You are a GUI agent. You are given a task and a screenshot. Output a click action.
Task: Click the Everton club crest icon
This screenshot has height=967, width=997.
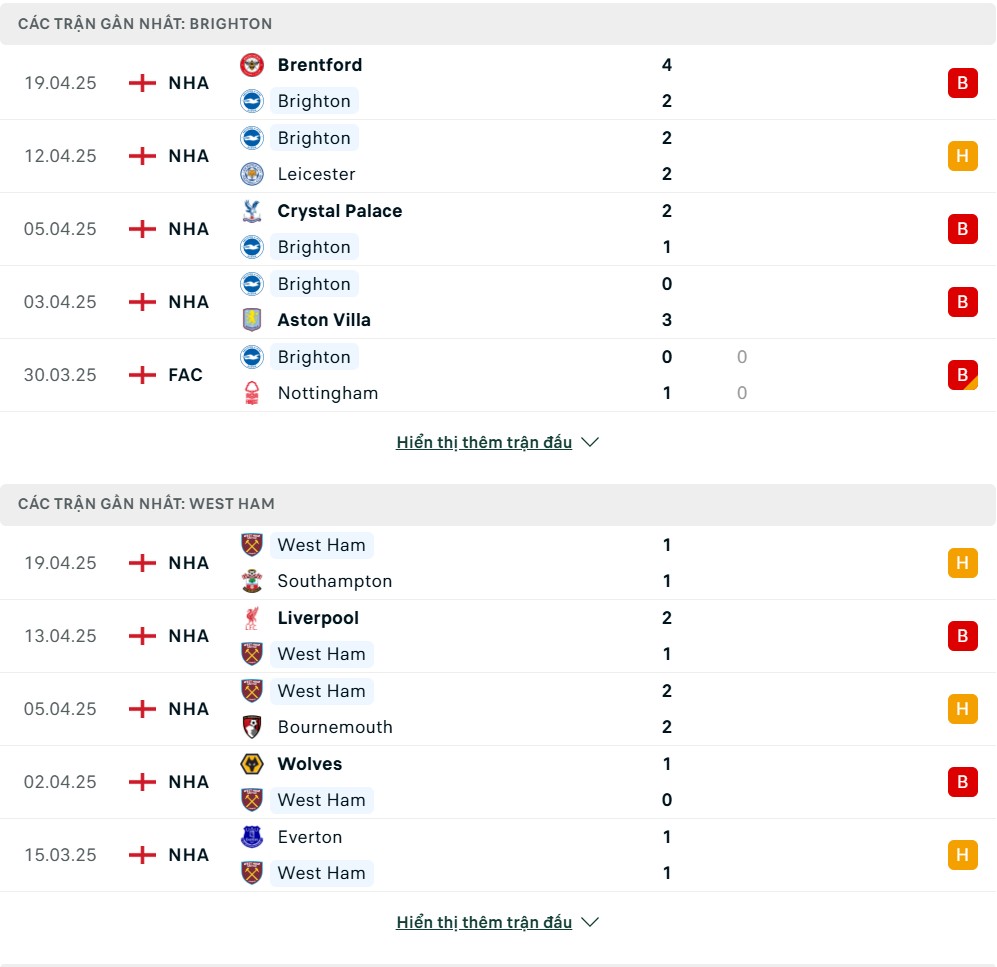coord(252,837)
